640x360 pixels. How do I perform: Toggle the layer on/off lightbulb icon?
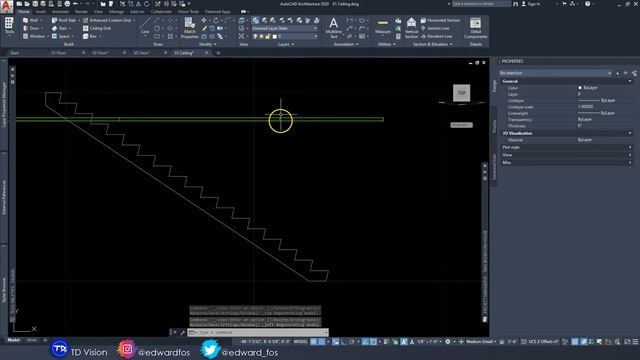click(x=256, y=36)
